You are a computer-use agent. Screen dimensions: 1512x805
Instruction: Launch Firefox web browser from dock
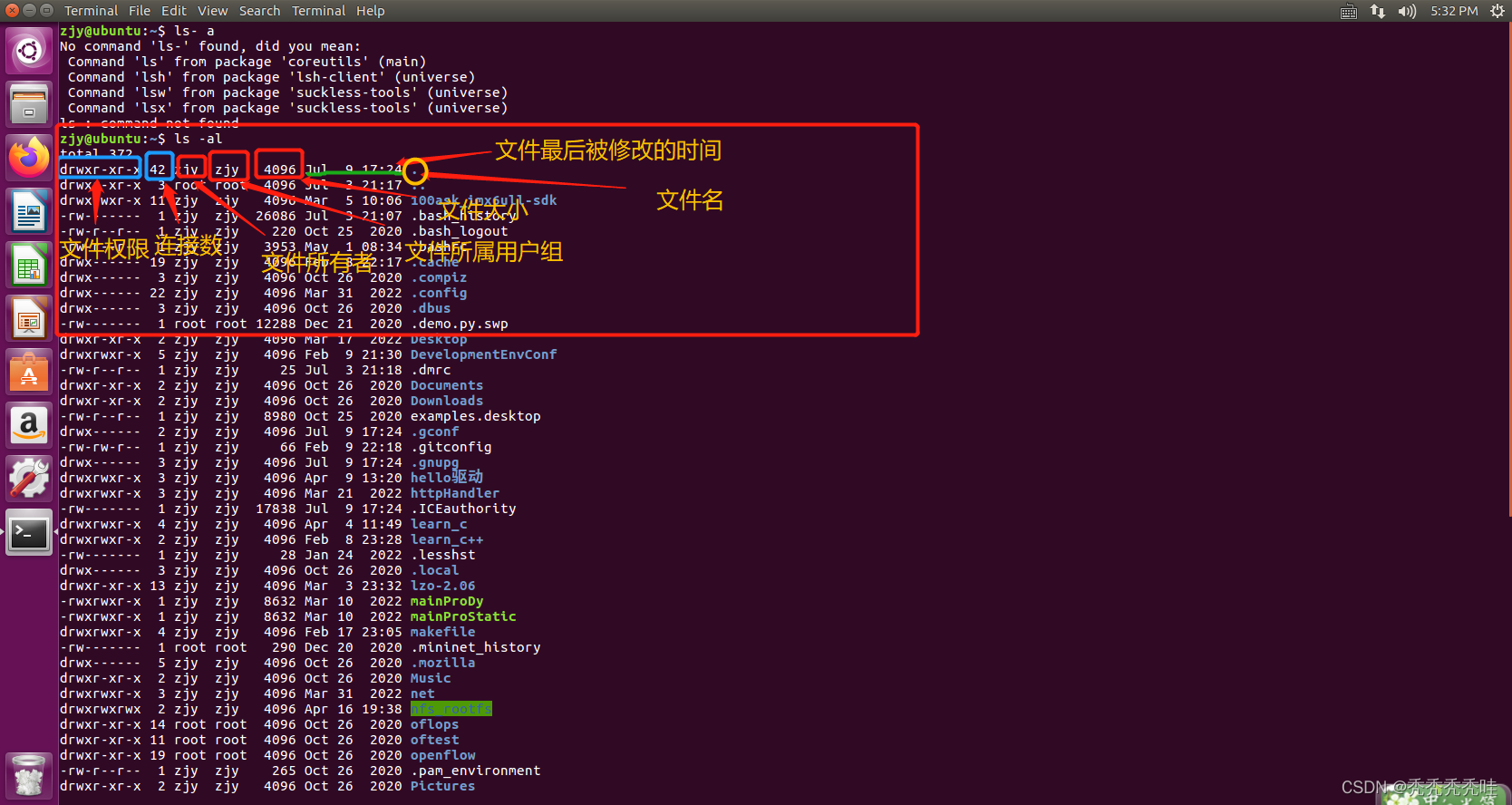(x=29, y=158)
